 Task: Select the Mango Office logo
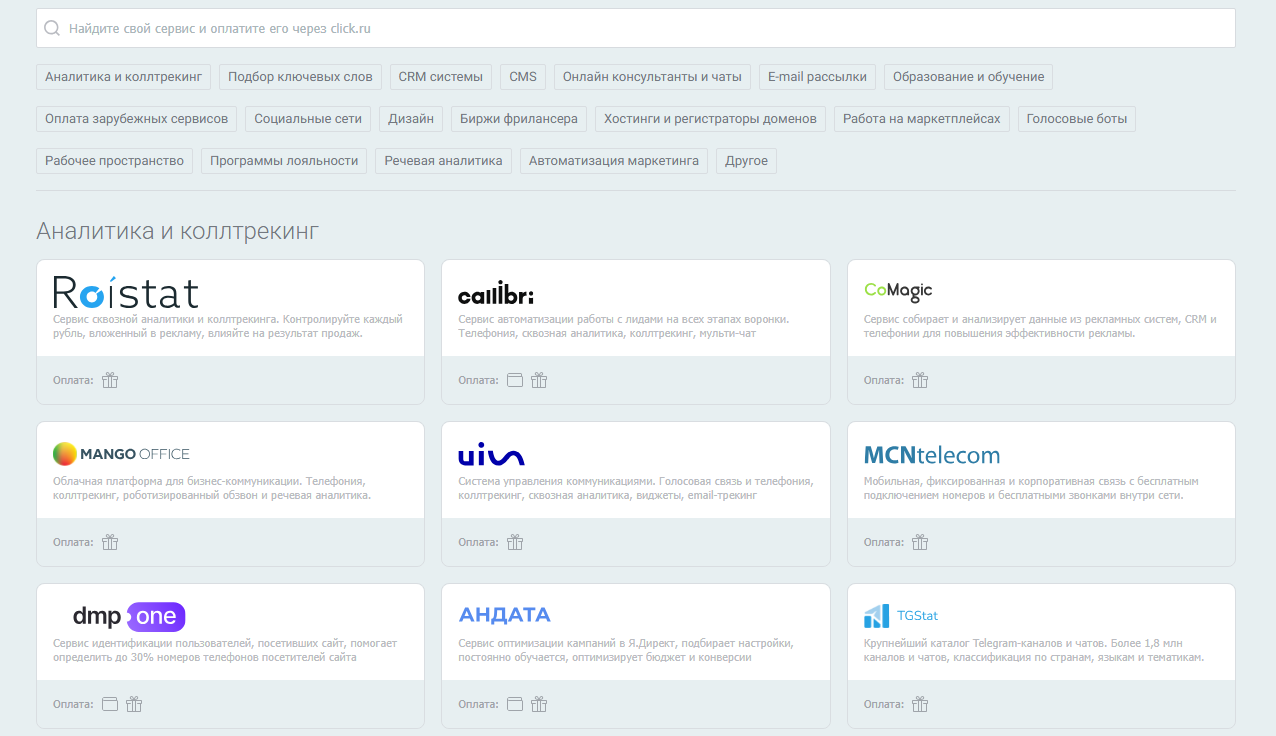click(121, 454)
